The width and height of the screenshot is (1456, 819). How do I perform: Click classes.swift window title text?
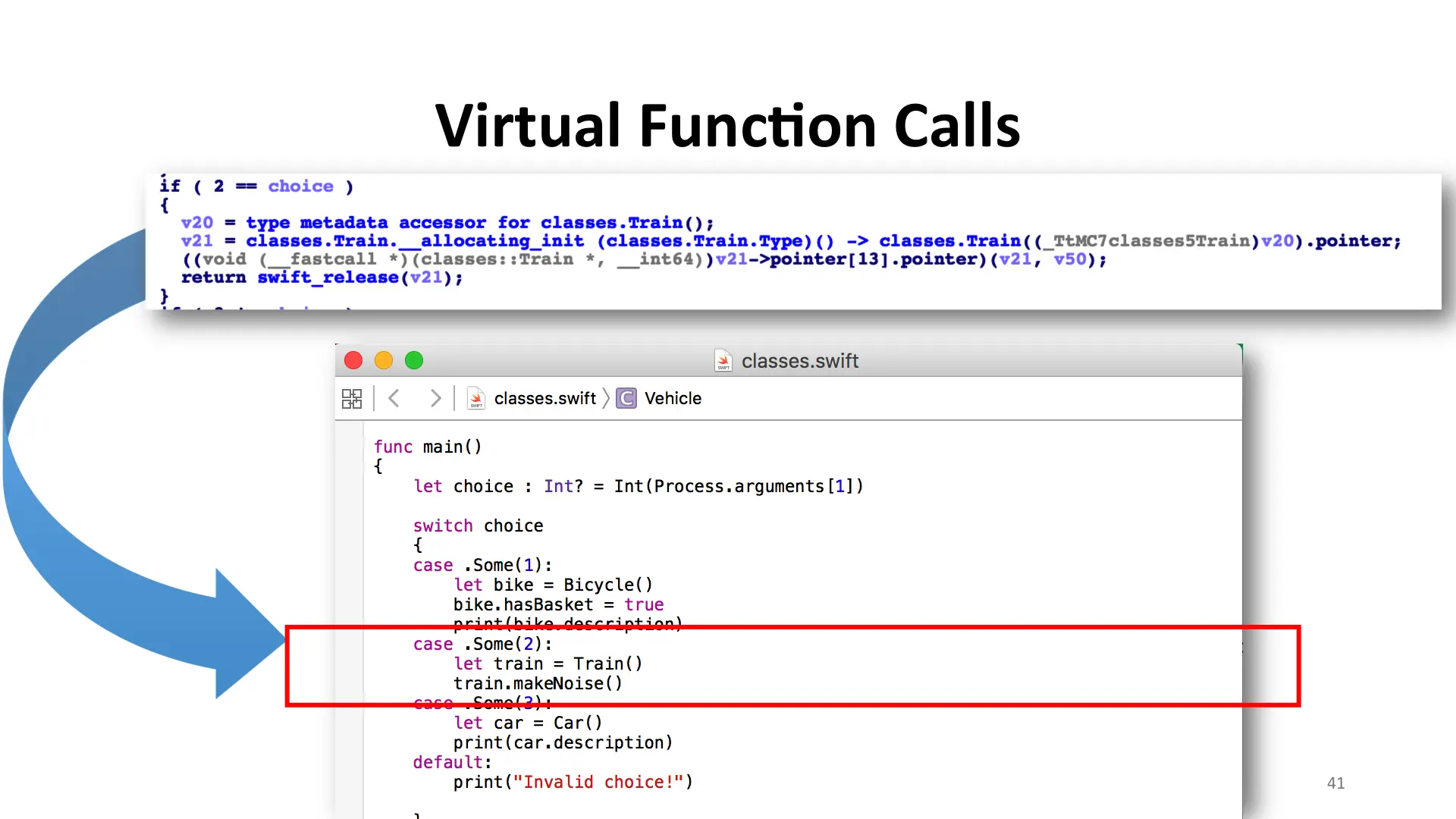pos(799,362)
